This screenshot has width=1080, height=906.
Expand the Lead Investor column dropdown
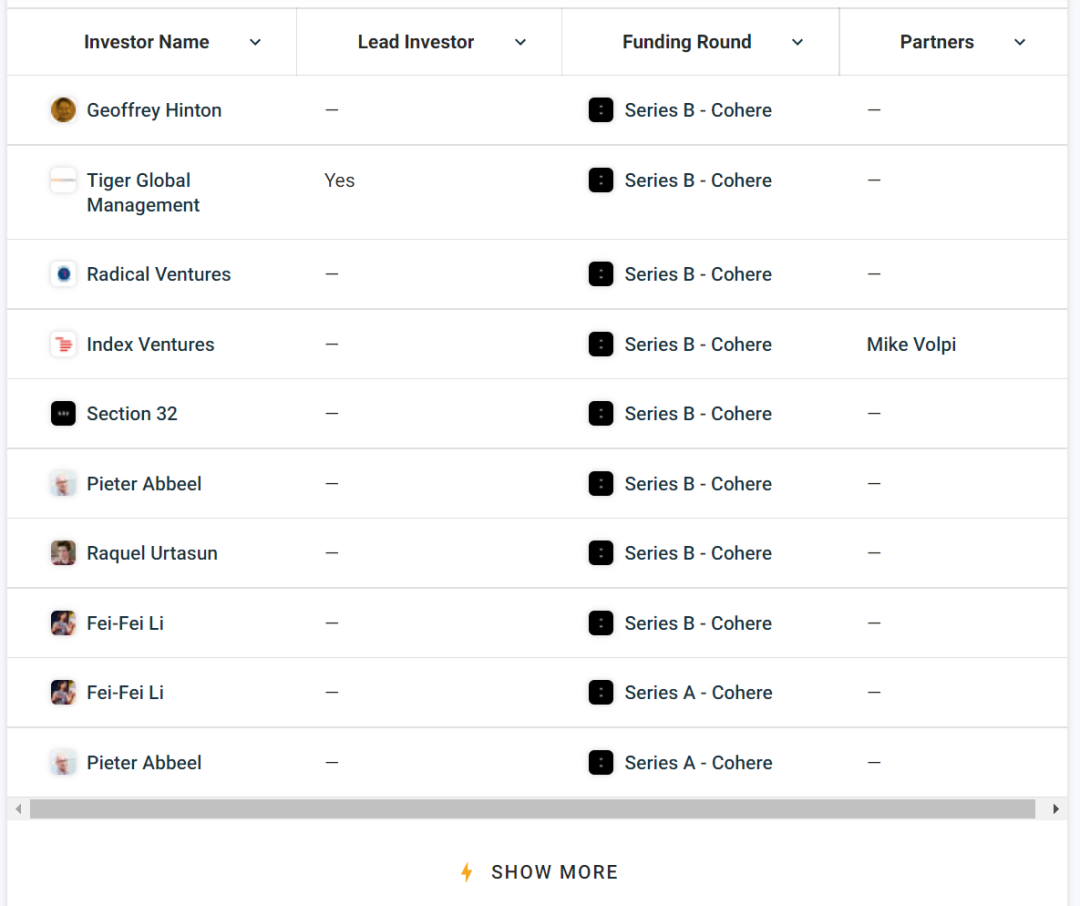(x=521, y=42)
